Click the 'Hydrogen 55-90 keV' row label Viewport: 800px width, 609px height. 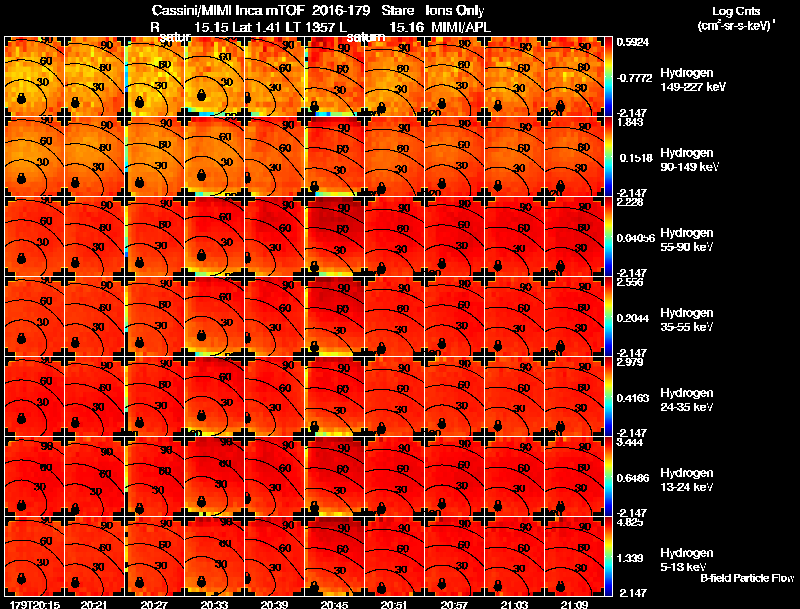coord(687,240)
